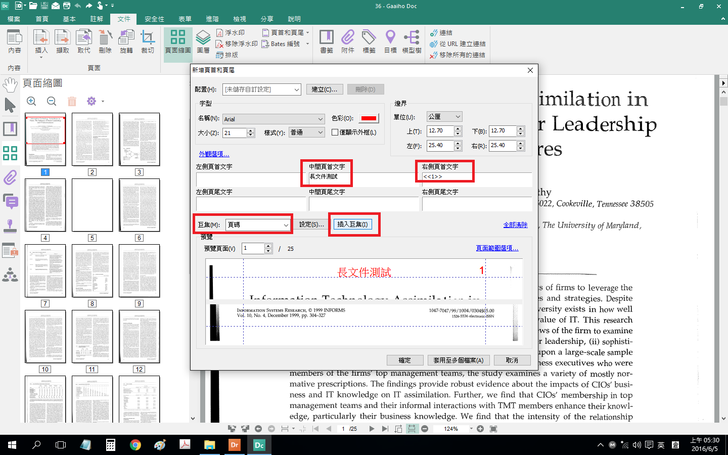Open the Calculator app from the taskbar

(110, 443)
